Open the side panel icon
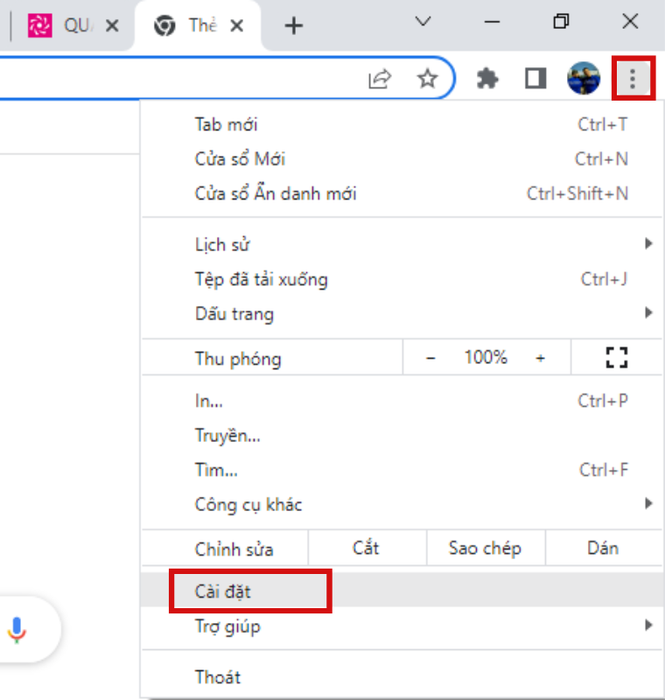Screen dimensions: 665x700 click(x=536, y=79)
